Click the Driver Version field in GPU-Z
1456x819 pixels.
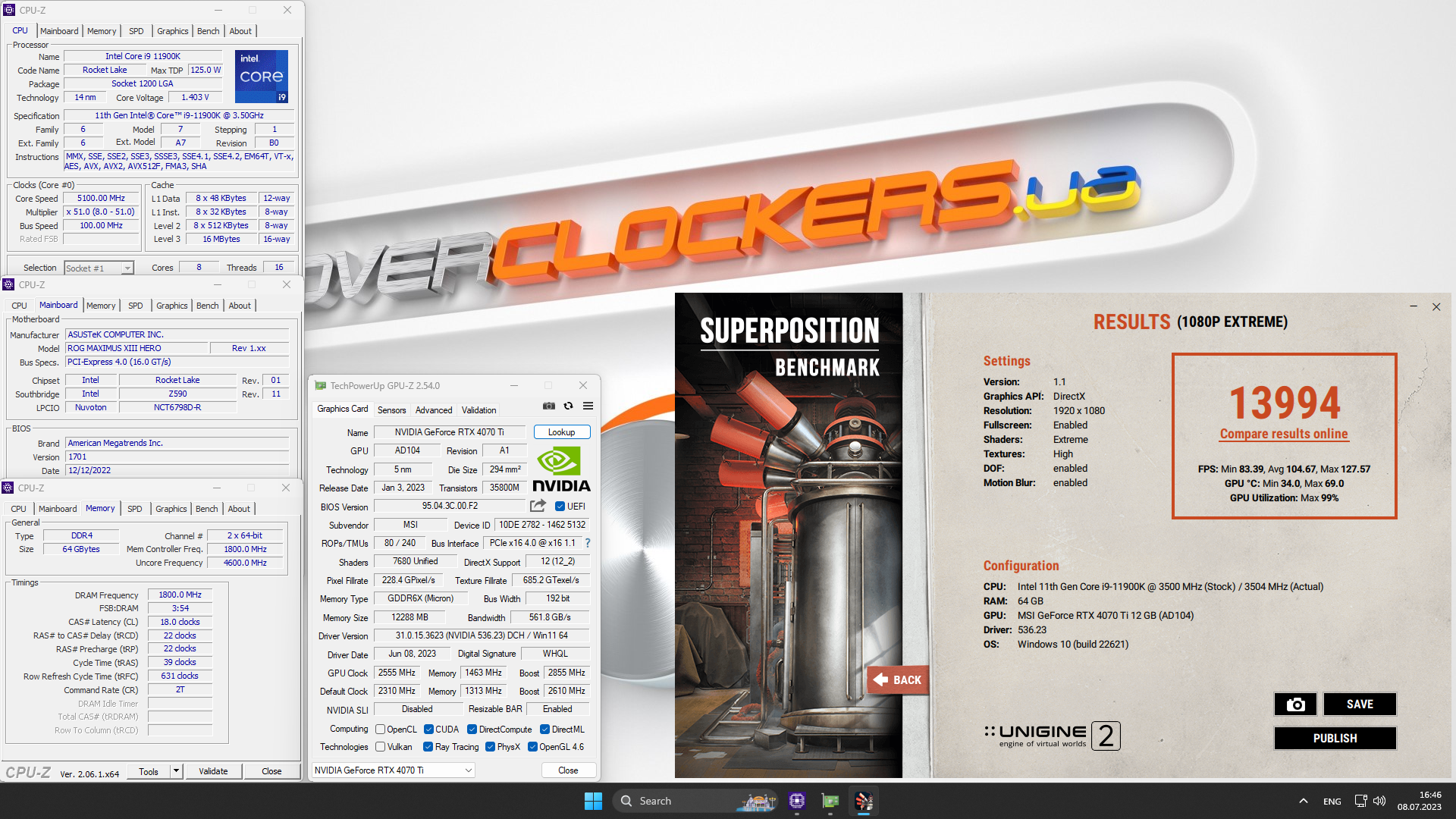coord(482,635)
